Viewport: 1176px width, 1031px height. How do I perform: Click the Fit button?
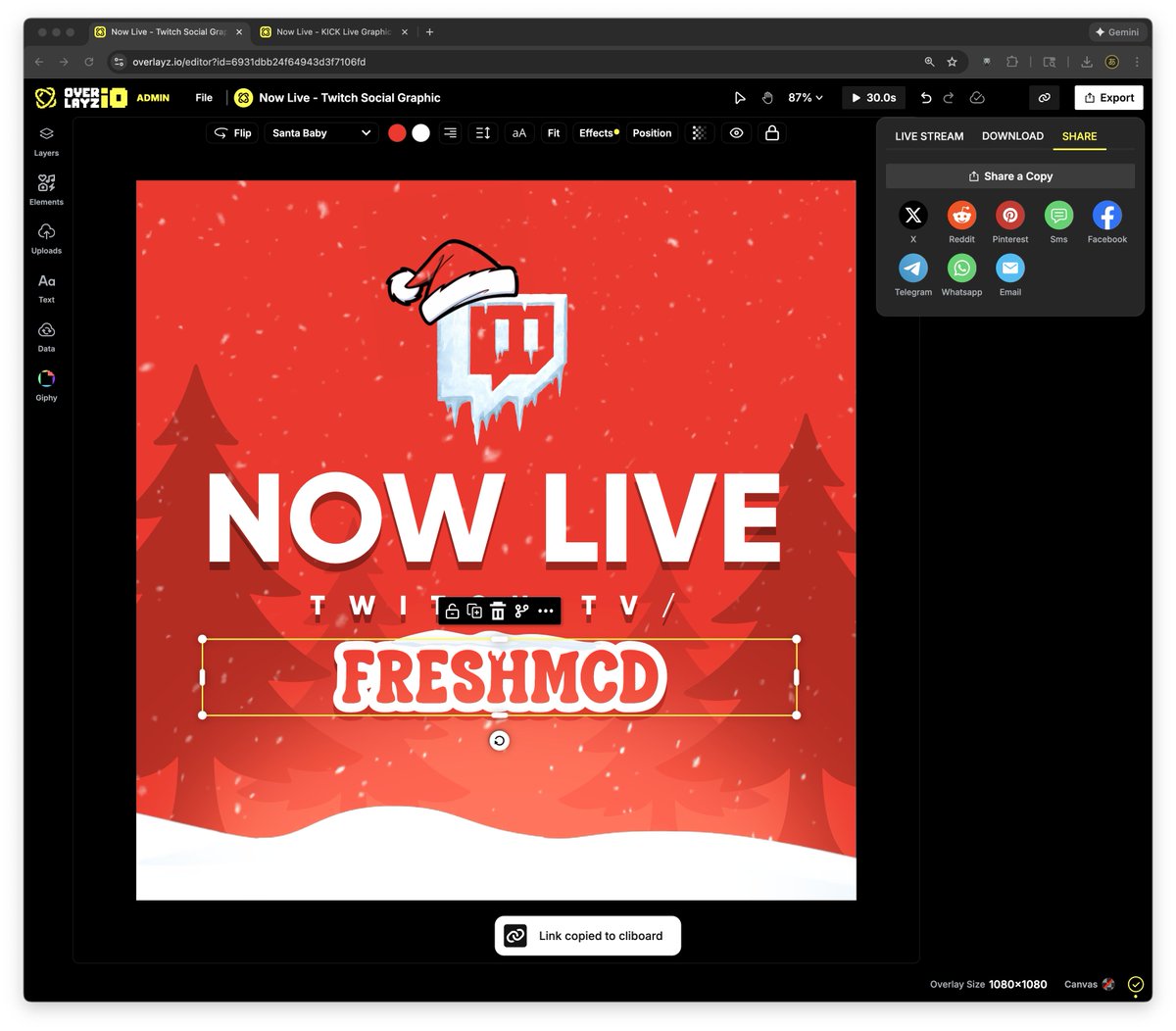coord(554,133)
